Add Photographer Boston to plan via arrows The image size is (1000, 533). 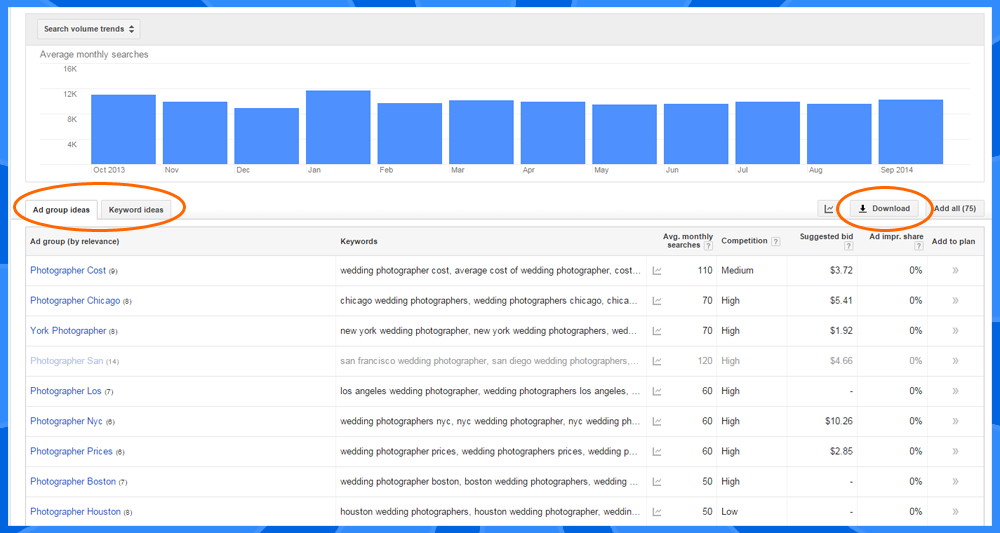point(954,481)
